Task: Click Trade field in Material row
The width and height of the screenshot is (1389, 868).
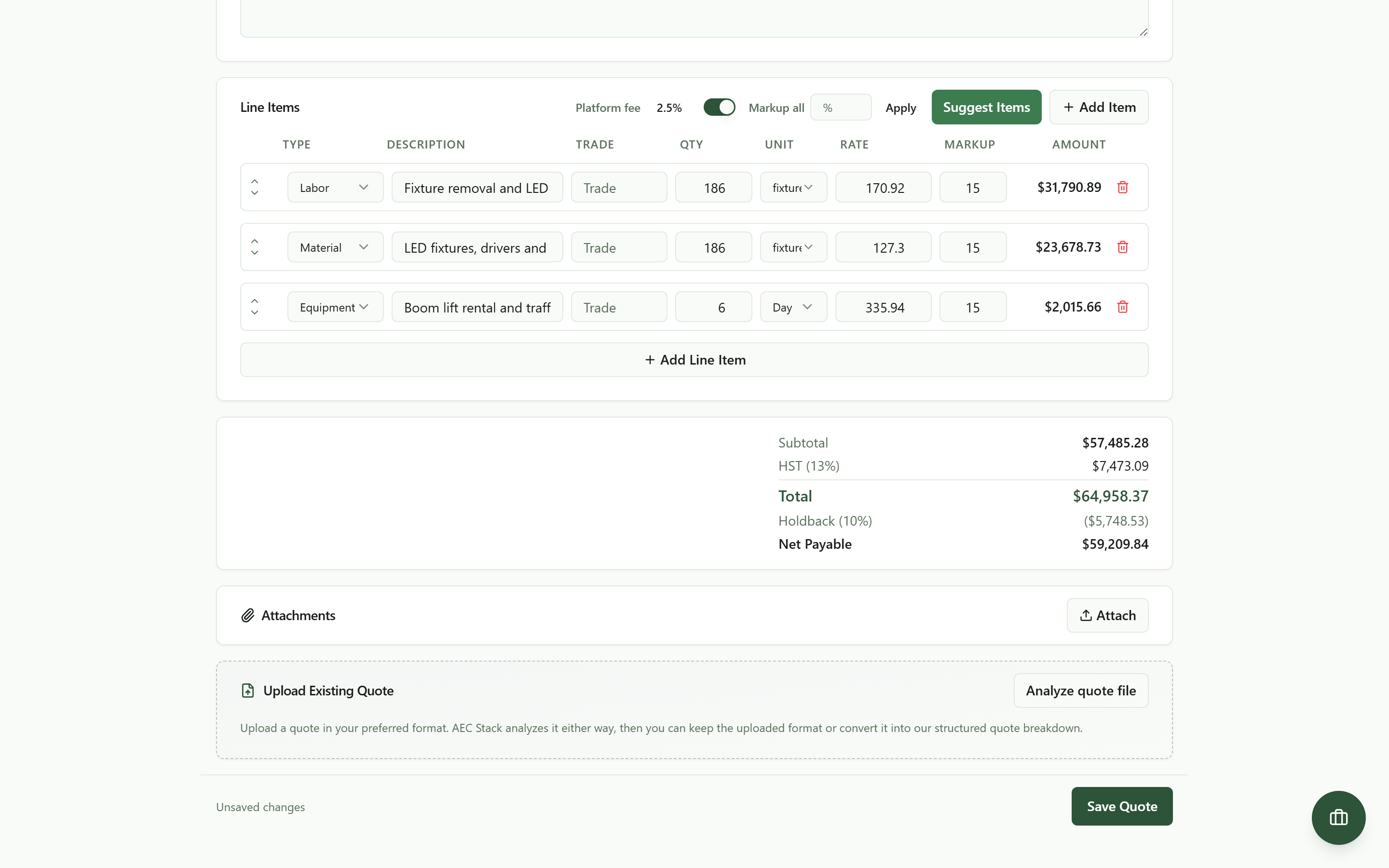Action: pyautogui.click(x=619, y=247)
